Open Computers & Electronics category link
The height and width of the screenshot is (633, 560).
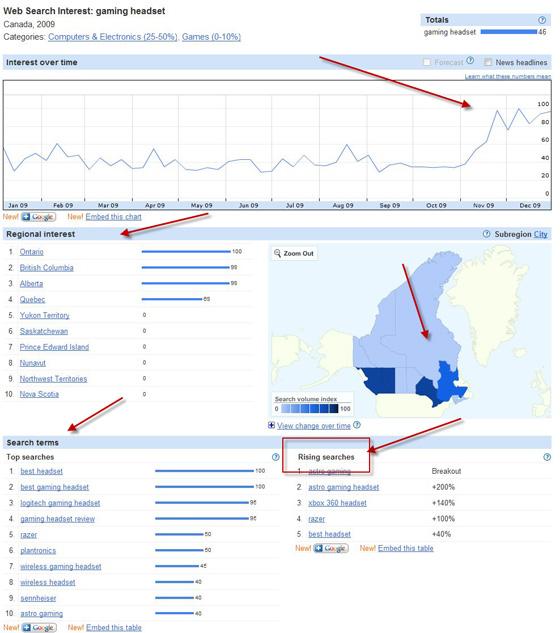pos(112,37)
